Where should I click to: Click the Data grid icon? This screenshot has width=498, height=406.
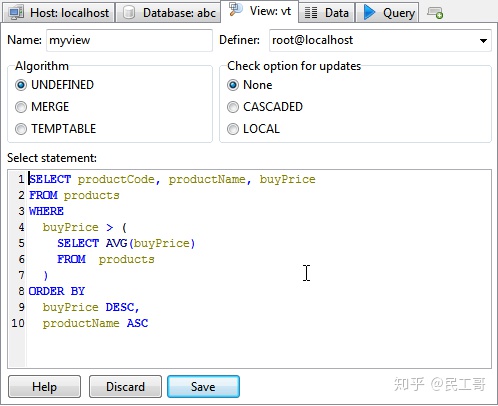[x=311, y=13]
